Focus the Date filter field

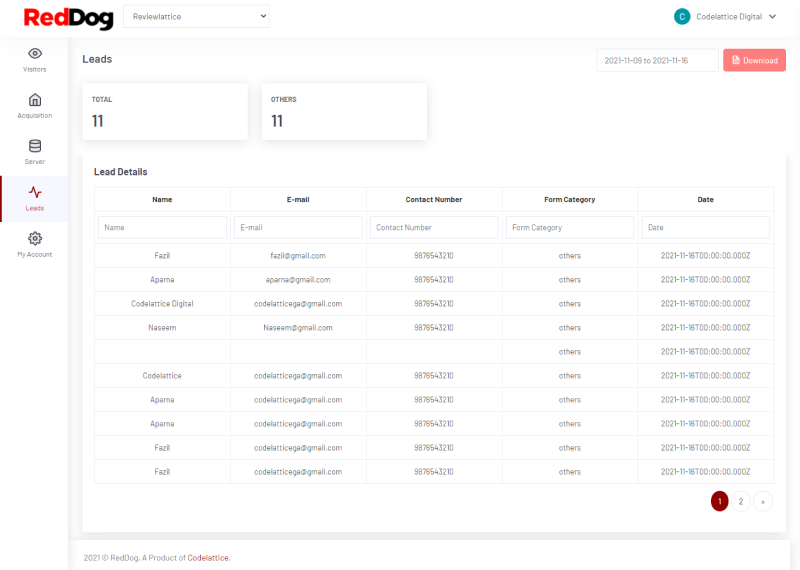coord(706,228)
